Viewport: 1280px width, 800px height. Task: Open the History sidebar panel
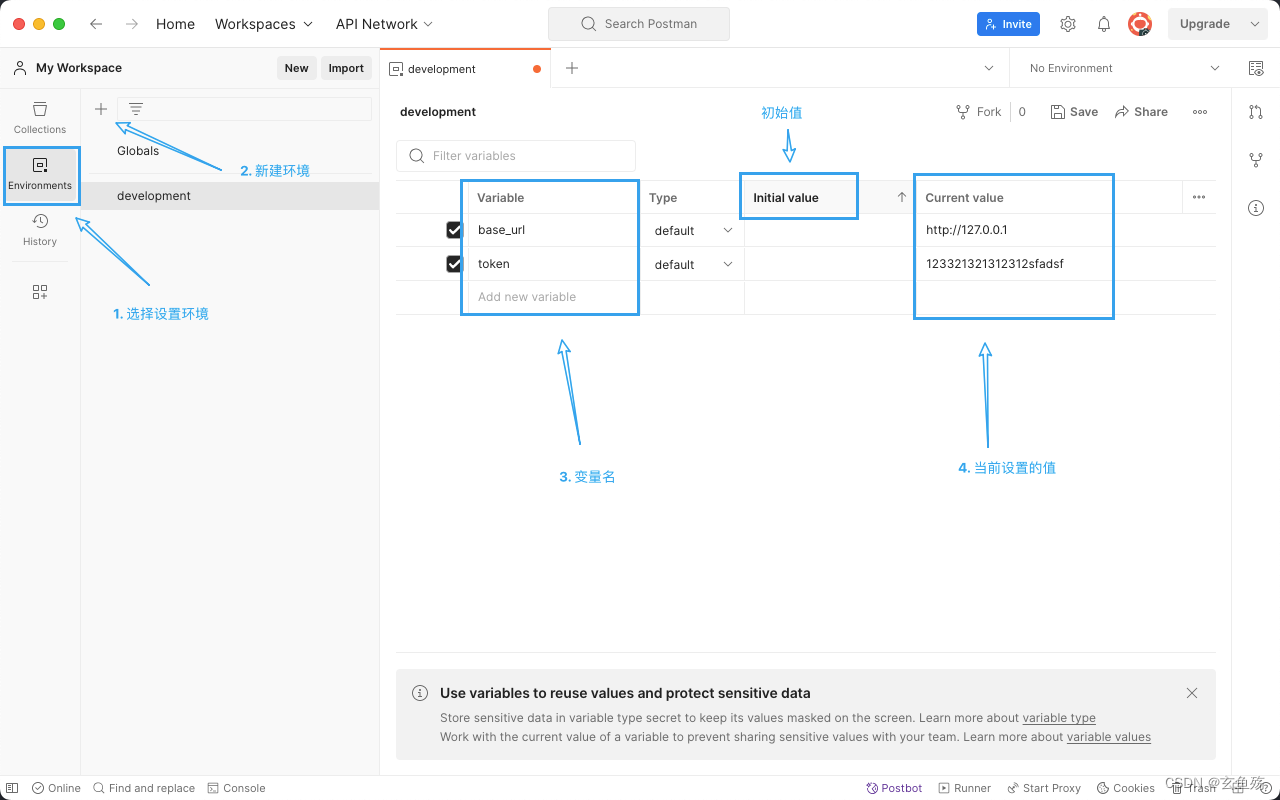click(40, 229)
